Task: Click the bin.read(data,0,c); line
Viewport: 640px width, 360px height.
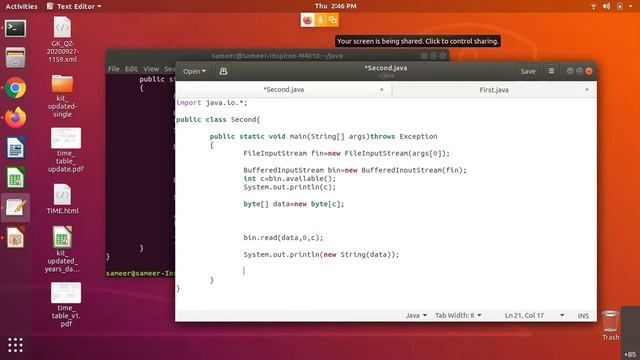Action: (283, 238)
